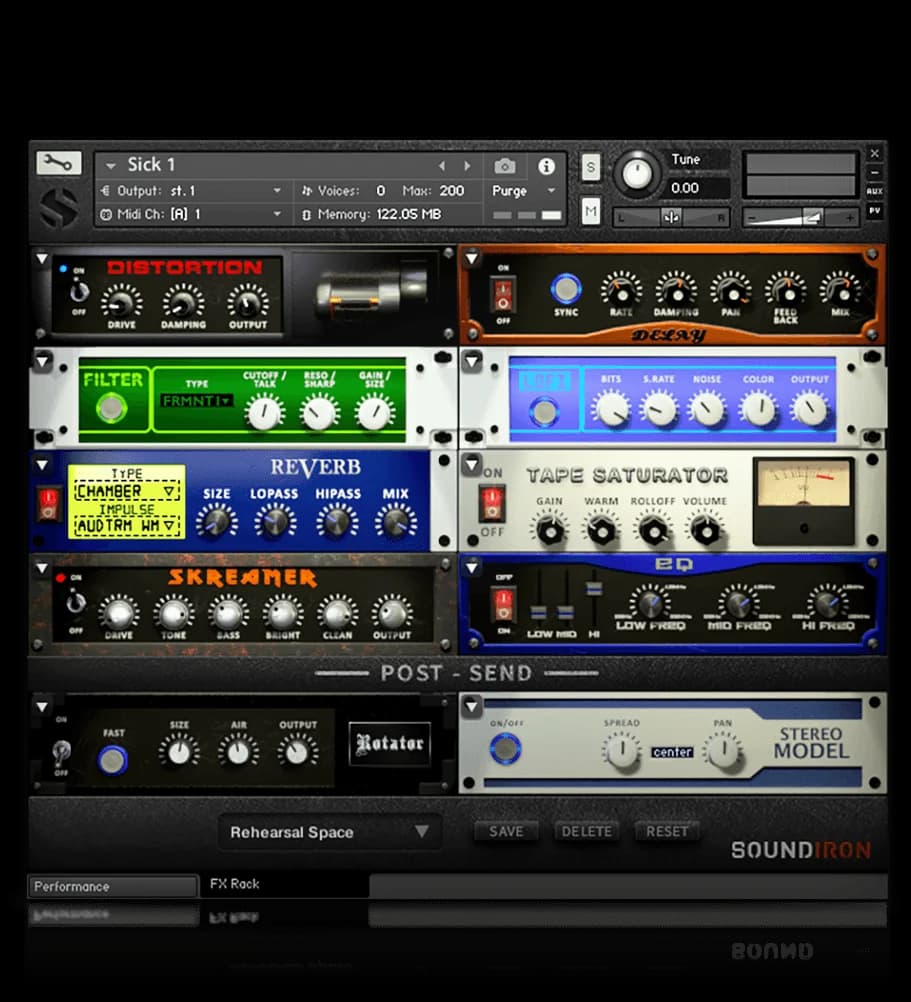Screen dimensions: 911x1002
Task: Click the RESET button
Action: 667,831
